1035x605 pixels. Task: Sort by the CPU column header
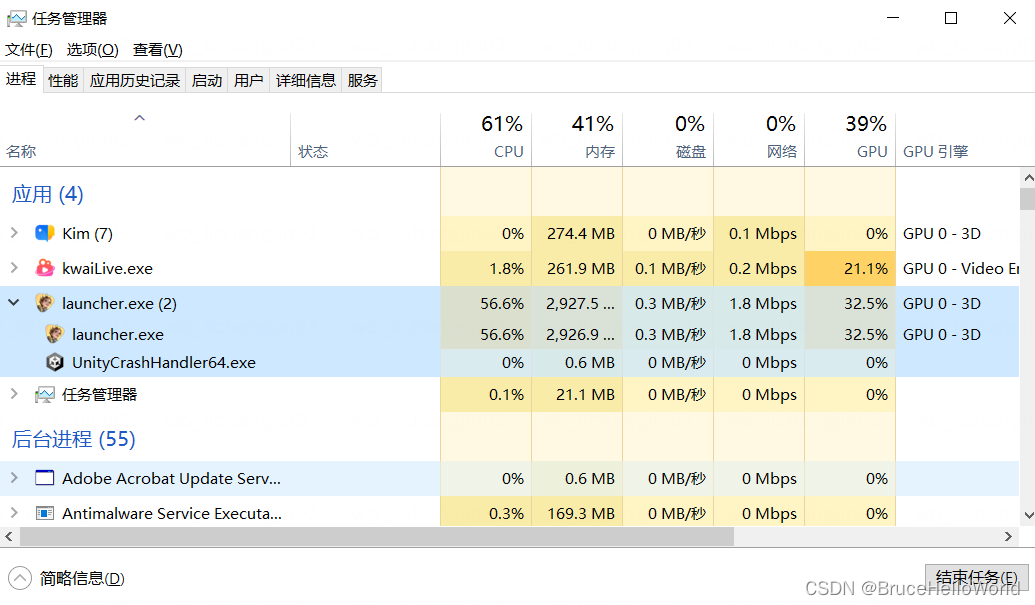(x=486, y=139)
